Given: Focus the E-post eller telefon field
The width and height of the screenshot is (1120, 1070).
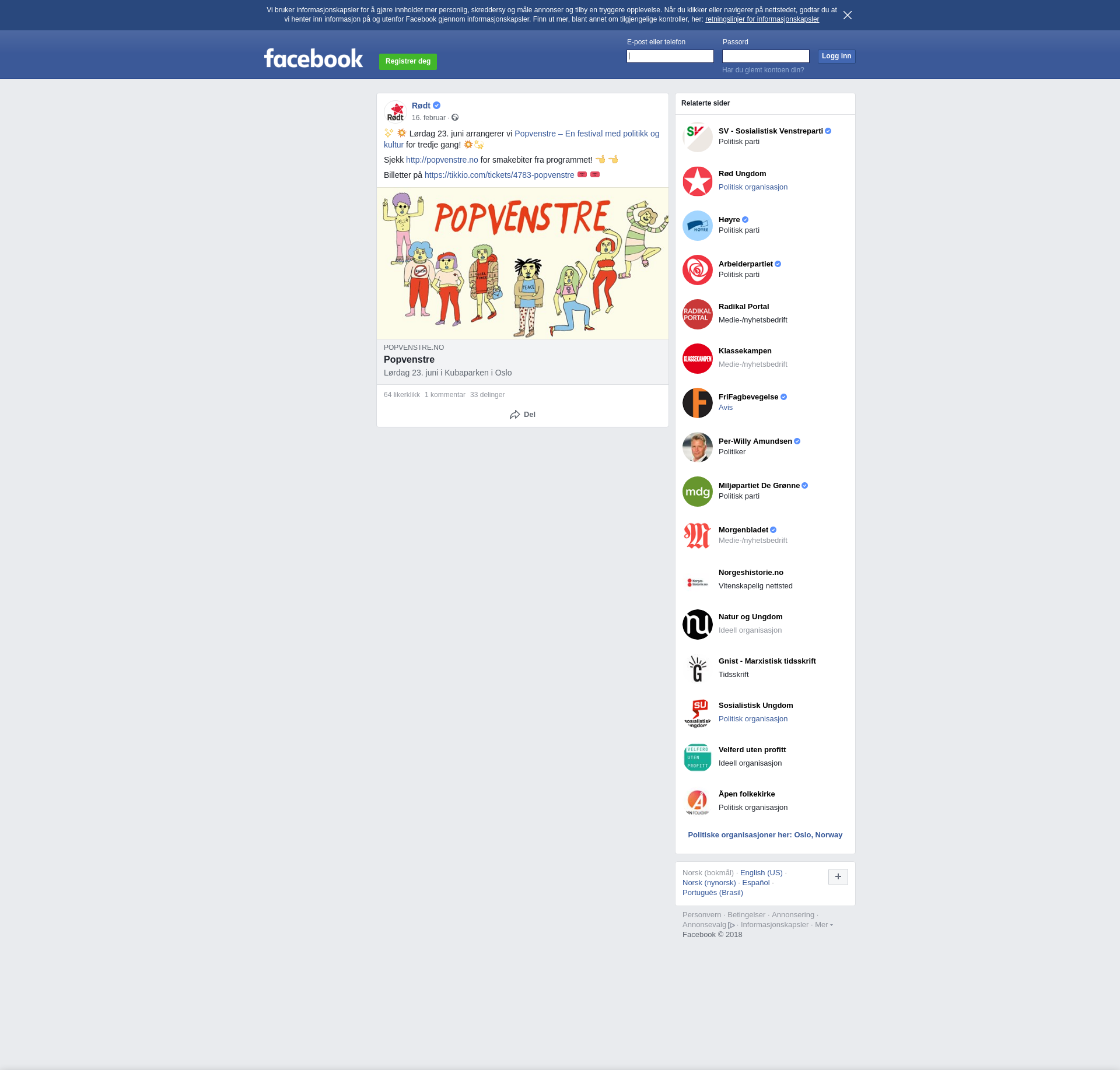Looking at the screenshot, I should (670, 56).
